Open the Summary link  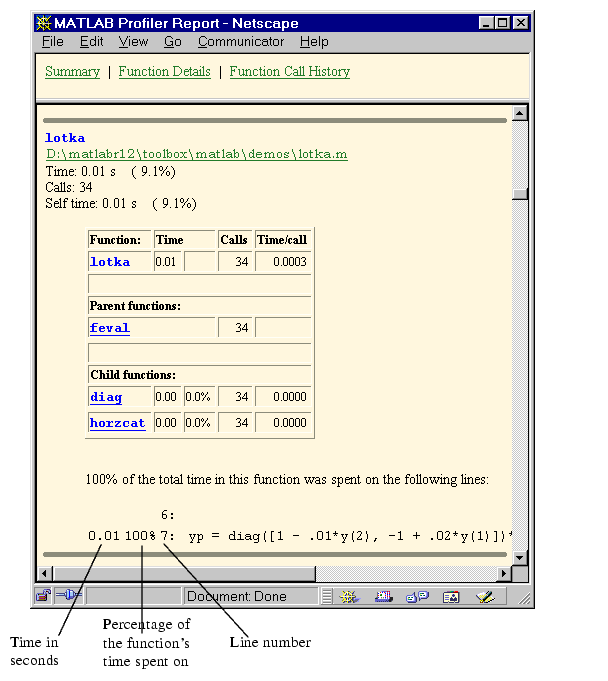tap(72, 71)
